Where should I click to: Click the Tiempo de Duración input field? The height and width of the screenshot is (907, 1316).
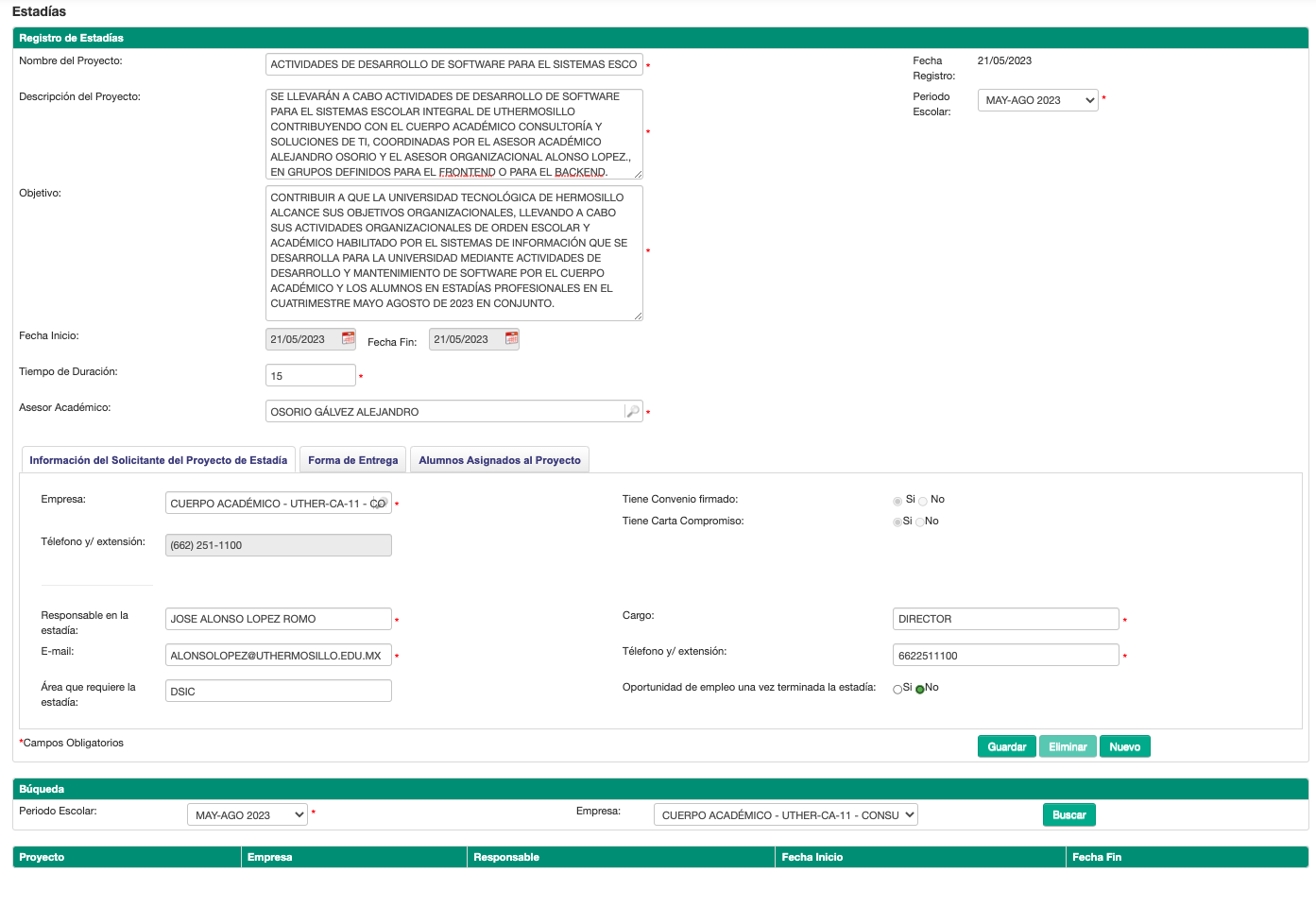(x=310, y=376)
